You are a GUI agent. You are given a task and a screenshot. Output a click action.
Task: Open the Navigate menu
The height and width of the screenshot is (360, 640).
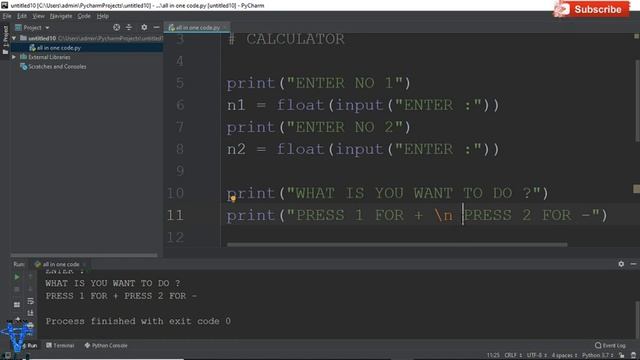pyautogui.click(x=61, y=16)
